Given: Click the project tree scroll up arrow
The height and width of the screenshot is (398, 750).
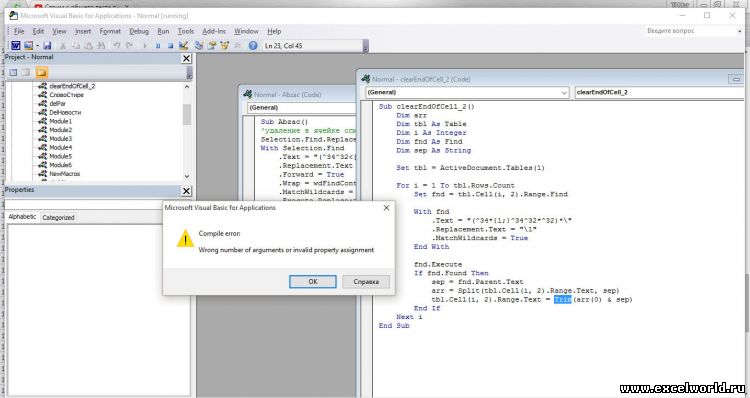Looking at the screenshot, I should tap(187, 87).
